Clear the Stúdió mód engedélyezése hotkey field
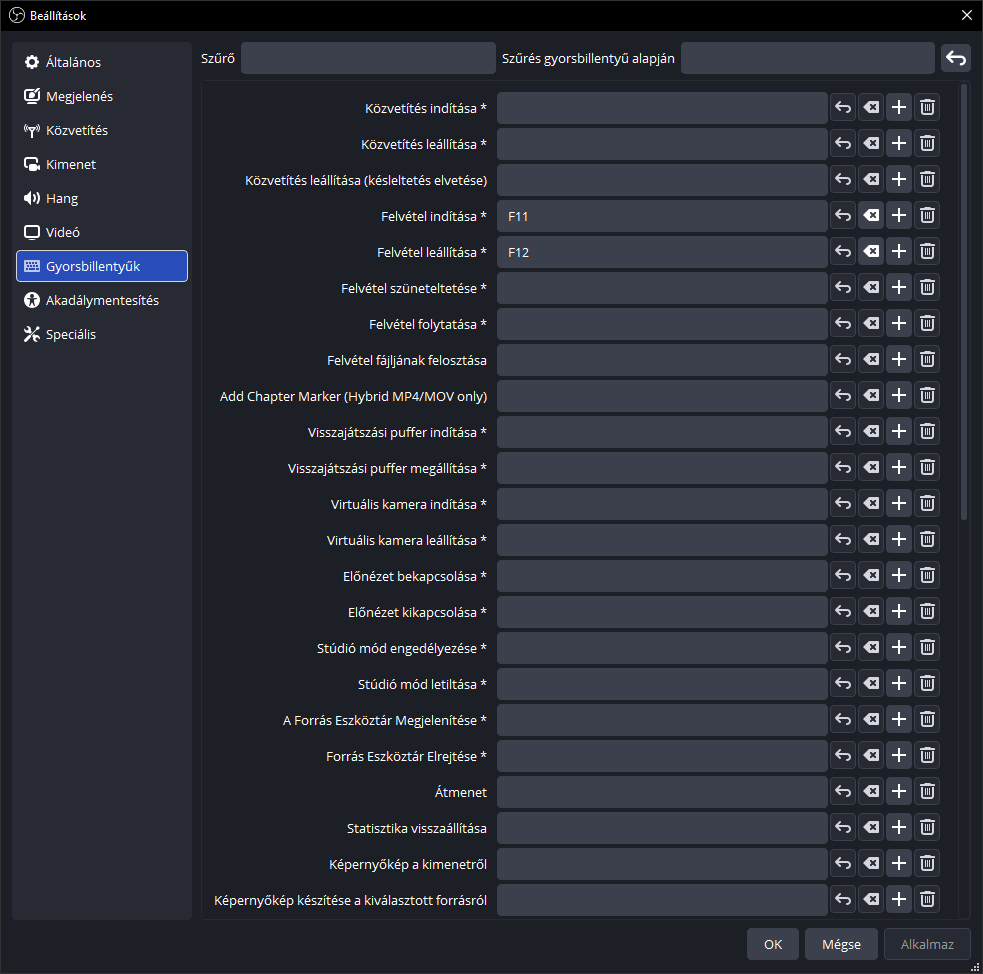The width and height of the screenshot is (983, 974). pyautogui.click(x=870, y=647)
